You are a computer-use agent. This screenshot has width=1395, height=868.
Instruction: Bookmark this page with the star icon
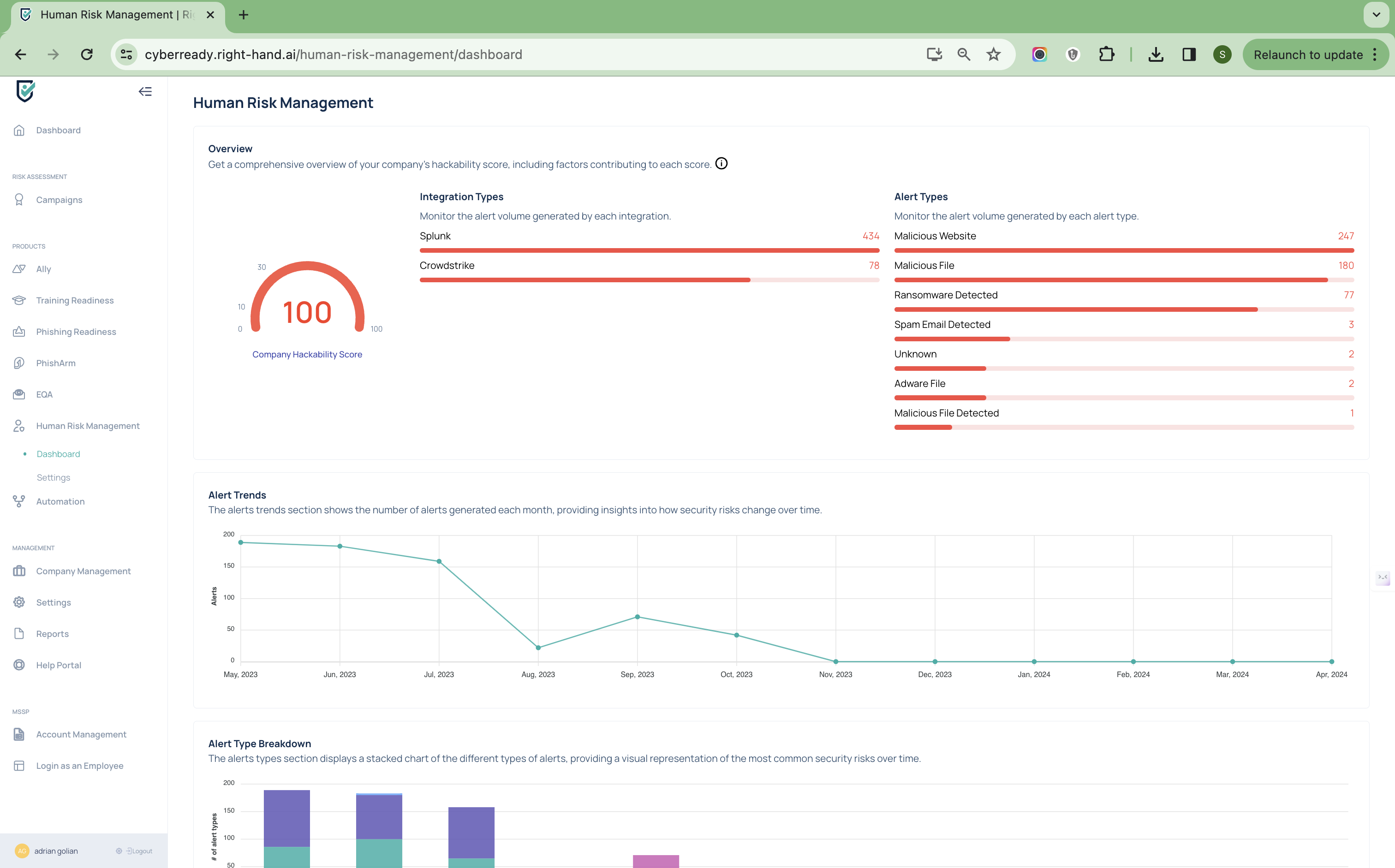(x=993, y=54)
